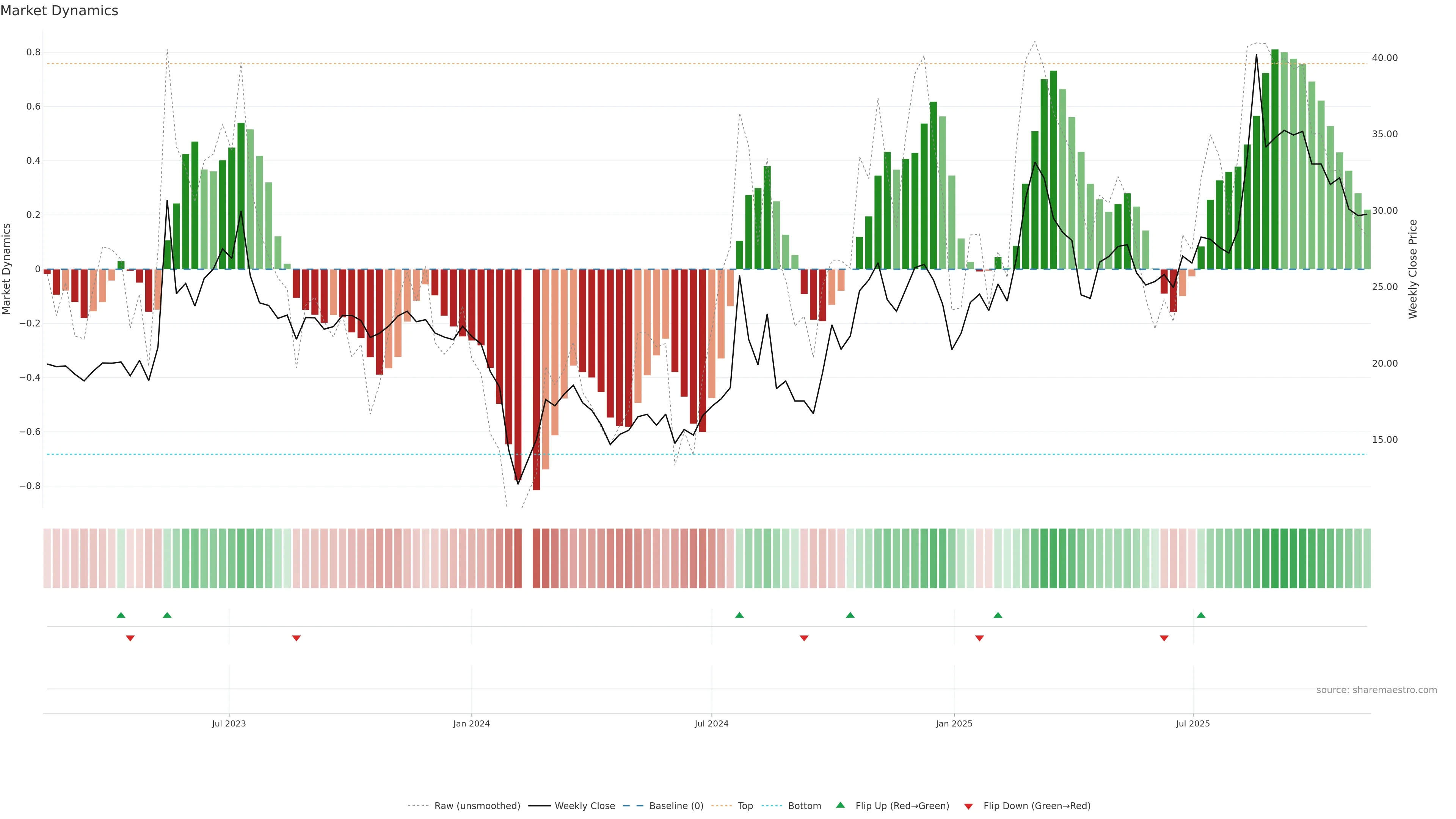Hide the Top threshold series via legend
This screenshot has width=1456, height=819.
(x=745, y=806)
